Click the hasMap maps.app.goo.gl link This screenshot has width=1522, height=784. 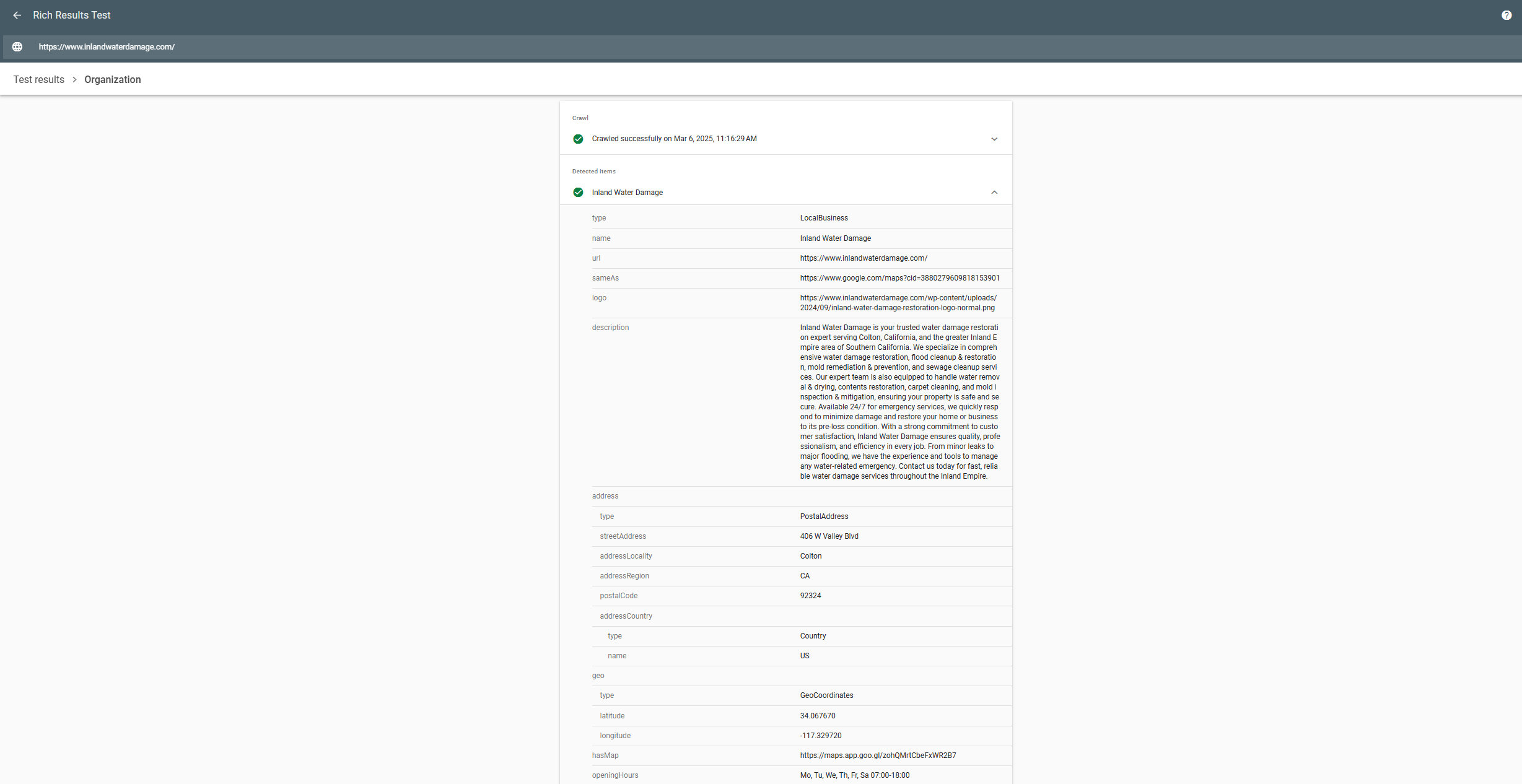pos(878,756)
